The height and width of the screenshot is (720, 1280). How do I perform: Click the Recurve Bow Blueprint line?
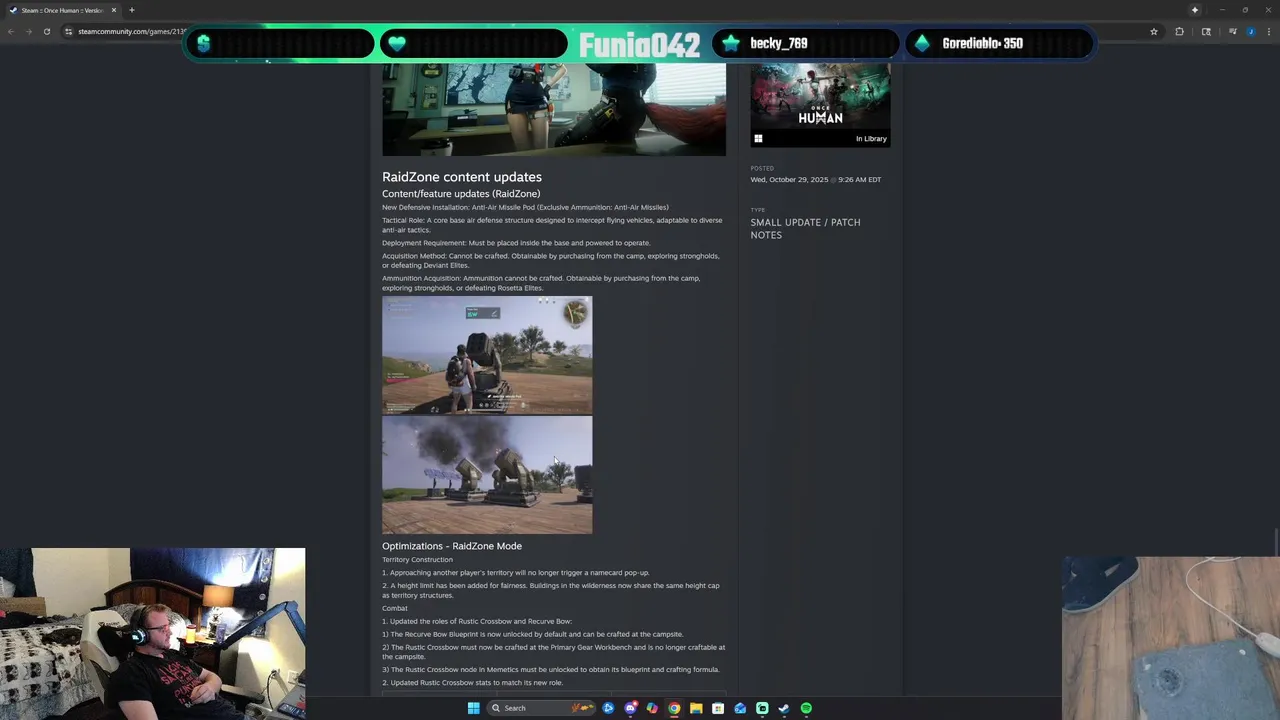click(x=533, y=634)
